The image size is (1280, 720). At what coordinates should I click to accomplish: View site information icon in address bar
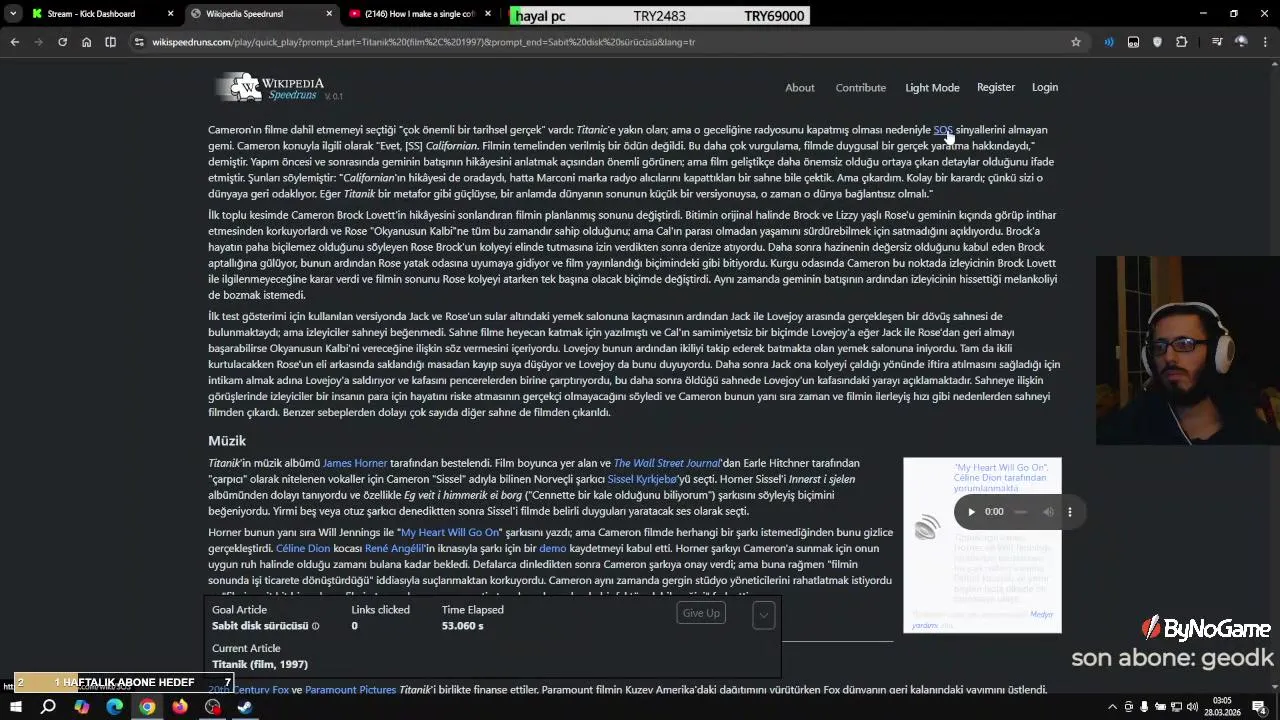click(139, 42)
